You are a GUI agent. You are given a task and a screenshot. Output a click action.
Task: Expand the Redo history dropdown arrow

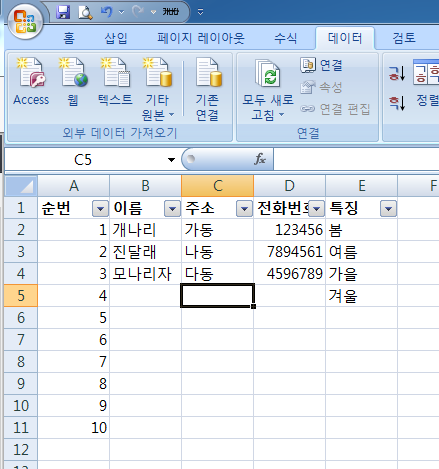[x=153, y=12]
